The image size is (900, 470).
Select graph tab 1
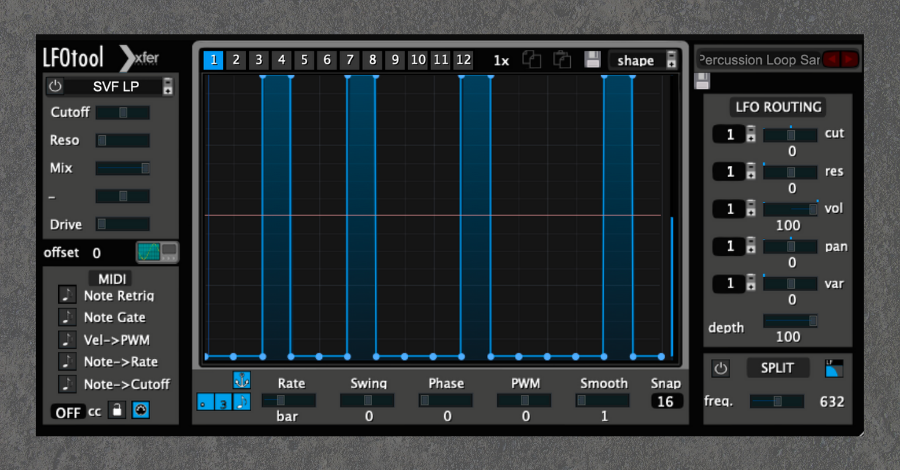(x=214, y=60)
